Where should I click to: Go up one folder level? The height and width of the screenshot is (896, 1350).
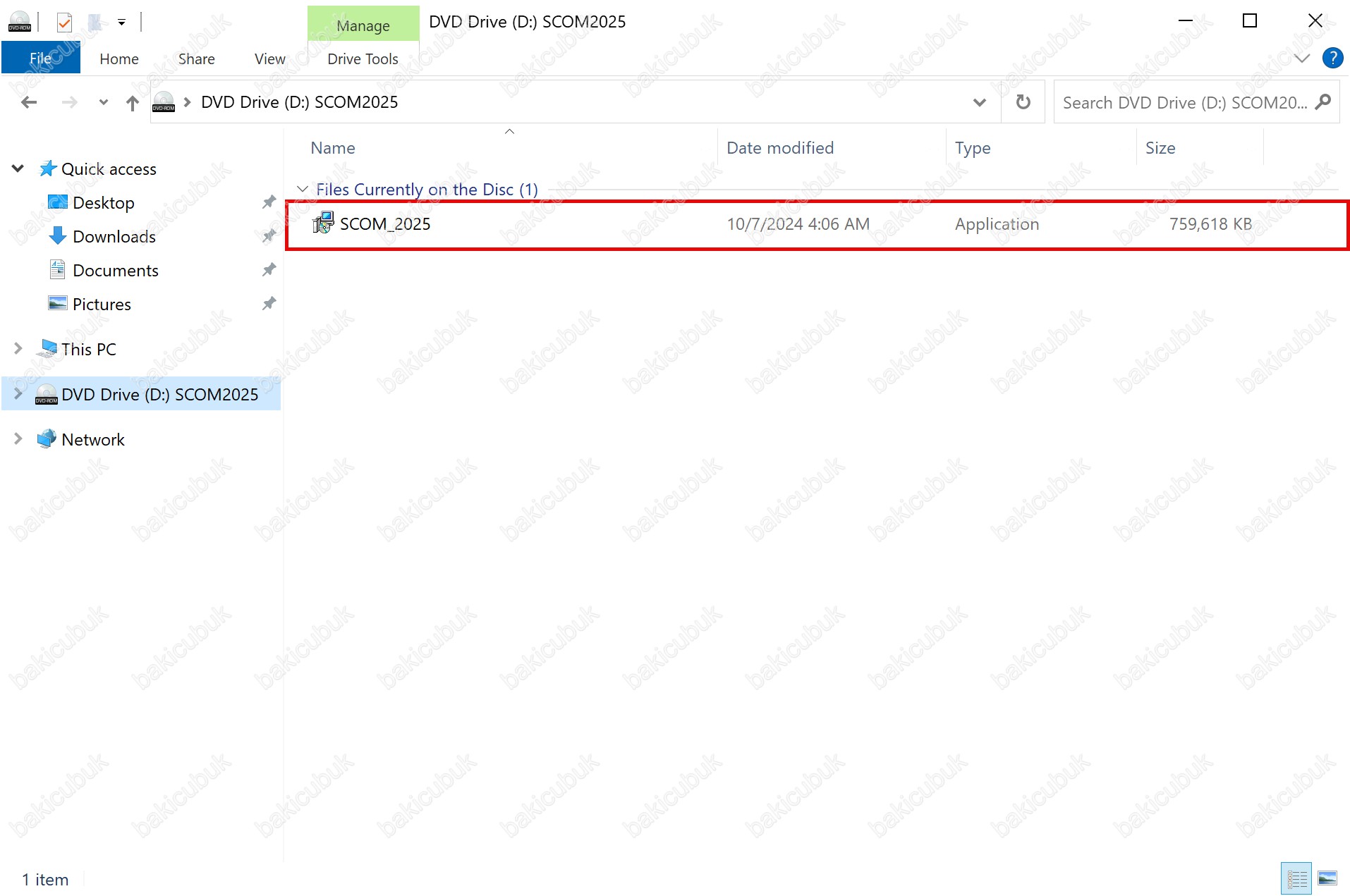coord(133,103)
